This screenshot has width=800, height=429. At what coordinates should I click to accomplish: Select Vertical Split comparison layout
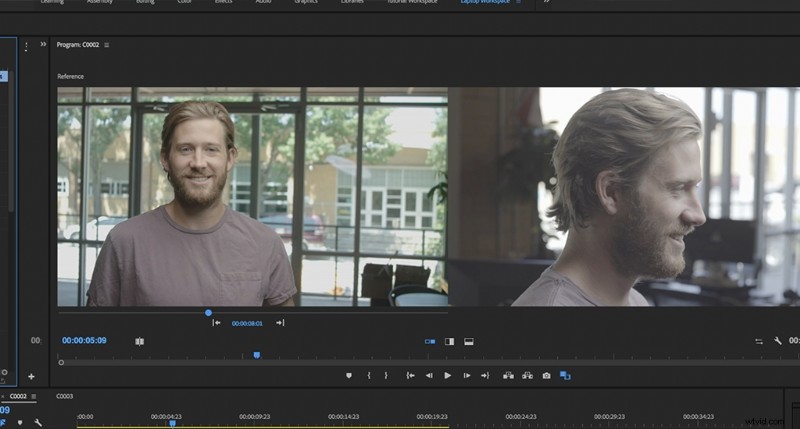tap(449, 341)
